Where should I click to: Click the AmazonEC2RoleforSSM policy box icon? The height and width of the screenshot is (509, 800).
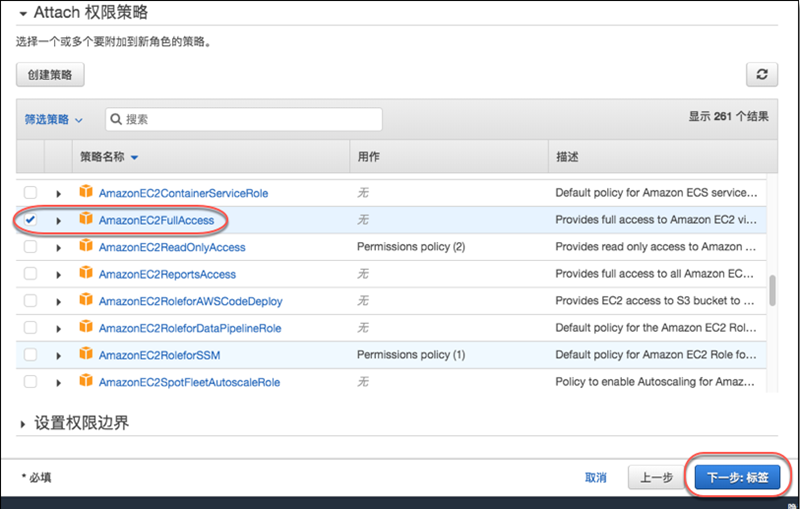[x=86, y=355]
